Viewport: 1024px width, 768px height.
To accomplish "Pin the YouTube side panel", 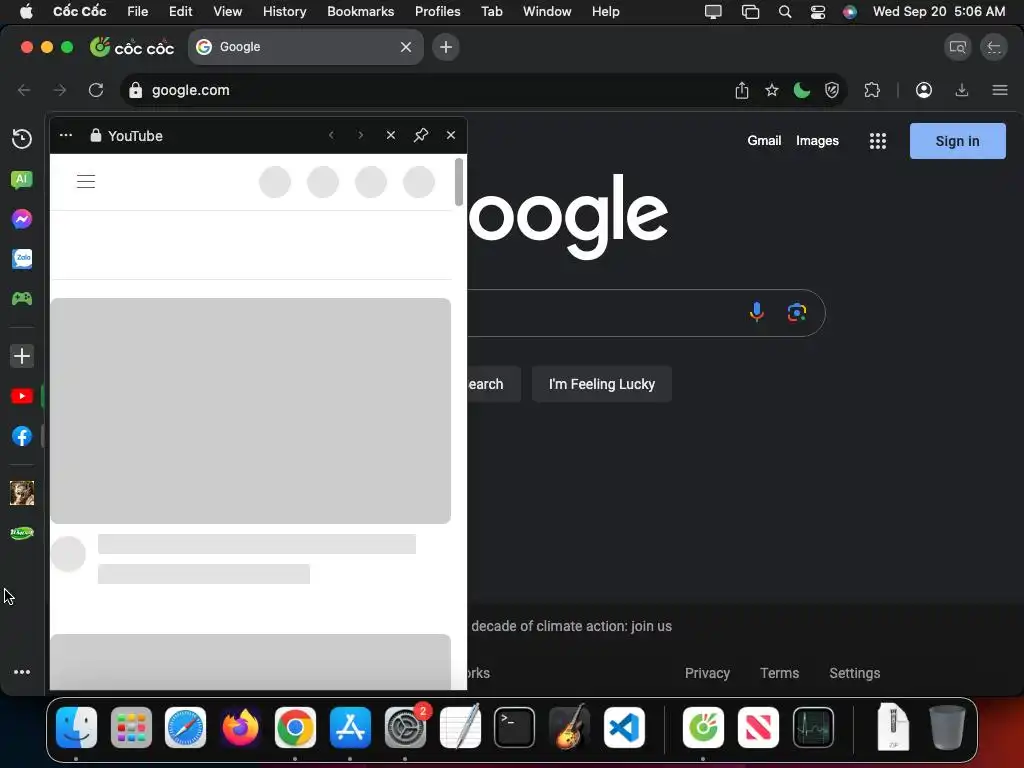I will (x=421, y=135).
